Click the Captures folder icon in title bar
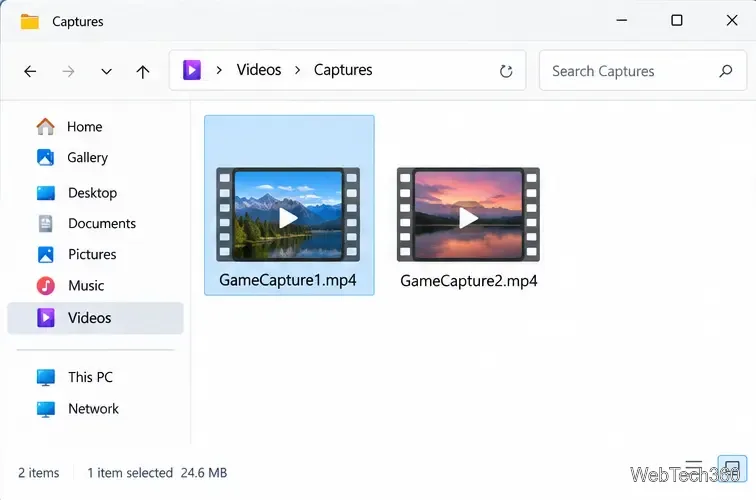The height and width of the screenshot is (500, 756). point(29,22)
